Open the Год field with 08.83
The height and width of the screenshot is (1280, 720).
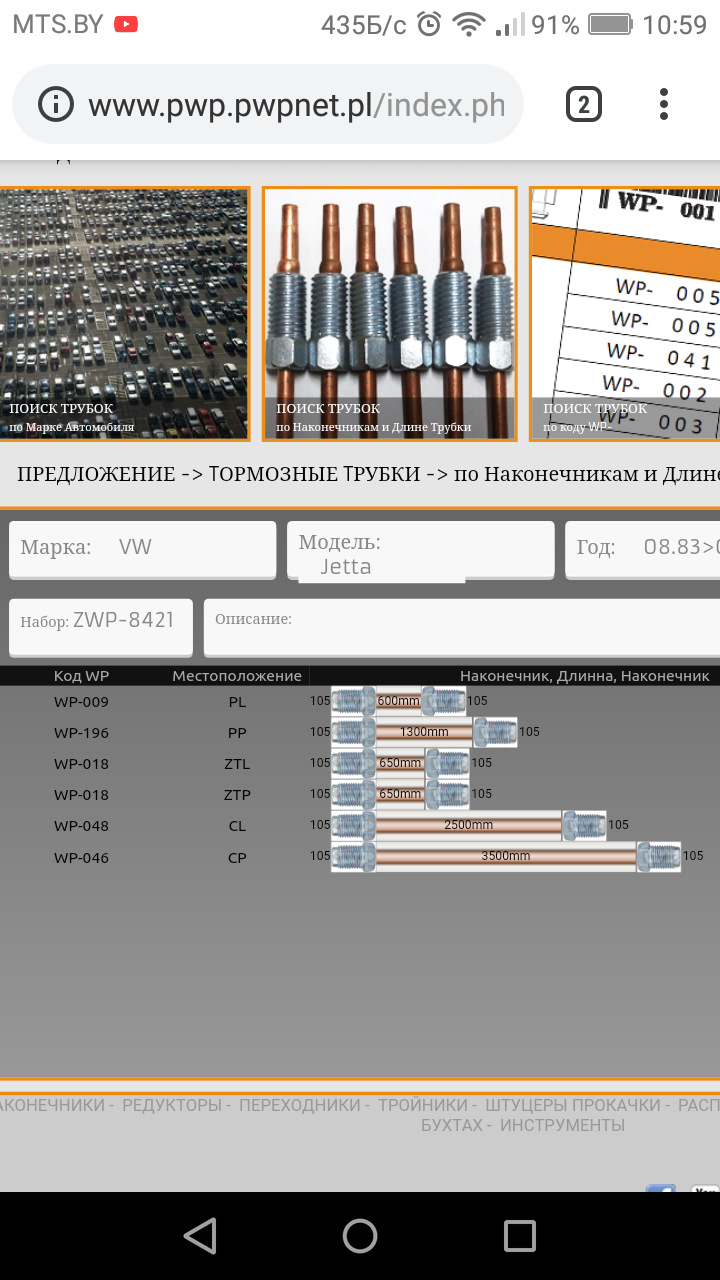click(642, 549)
